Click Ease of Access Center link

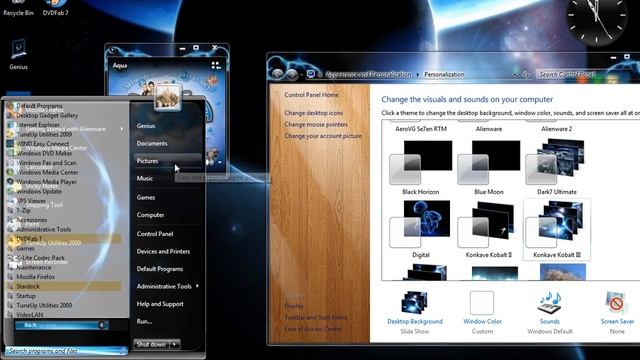pos(313,329)
